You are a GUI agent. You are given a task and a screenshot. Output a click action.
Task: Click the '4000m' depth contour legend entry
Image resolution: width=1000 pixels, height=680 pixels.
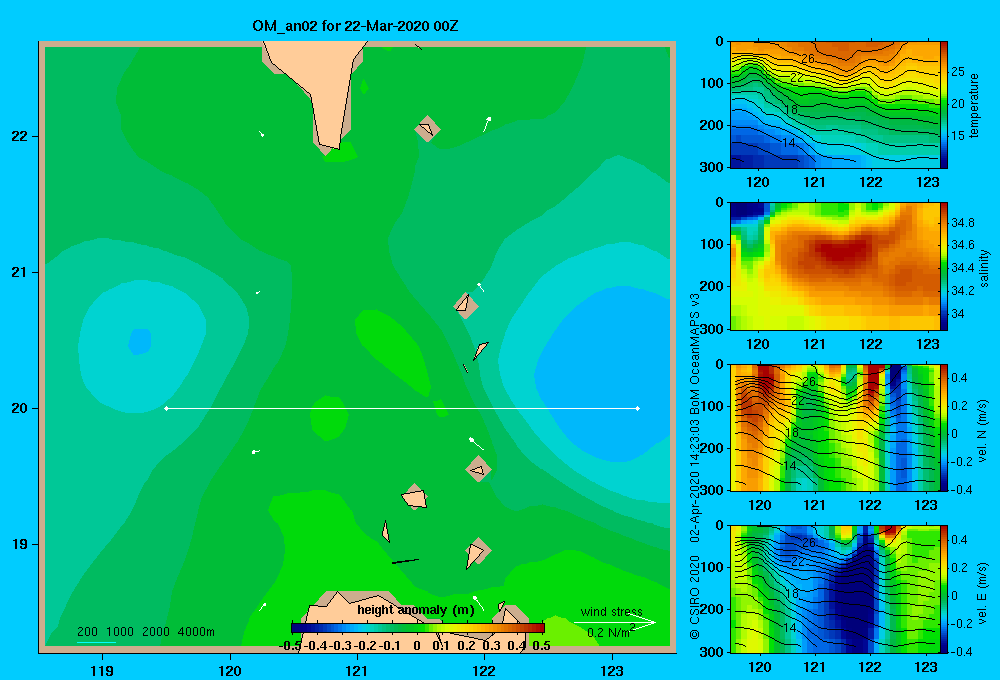196,632
